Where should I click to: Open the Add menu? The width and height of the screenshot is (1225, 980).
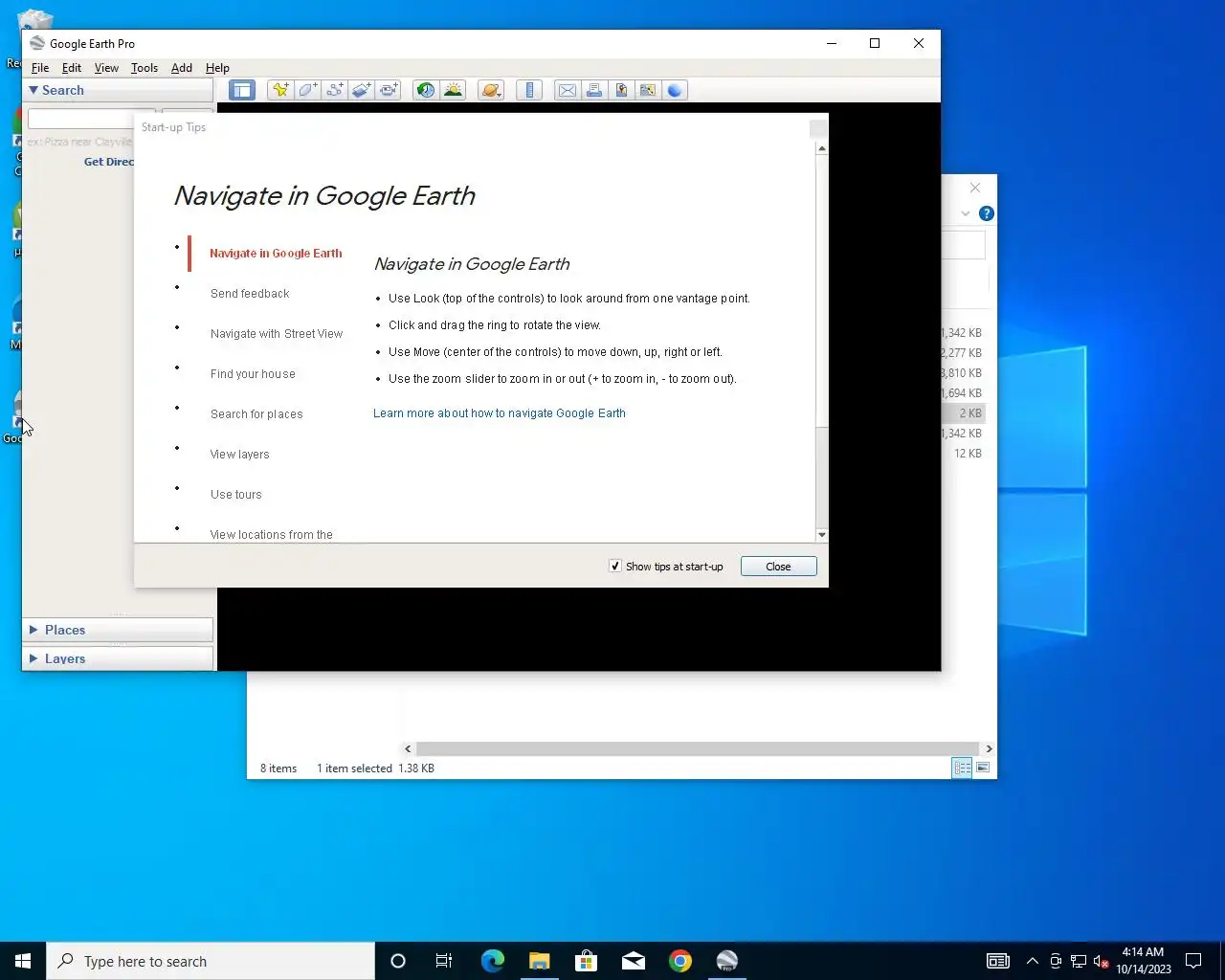pyautogui.click(x=182, y=68)
